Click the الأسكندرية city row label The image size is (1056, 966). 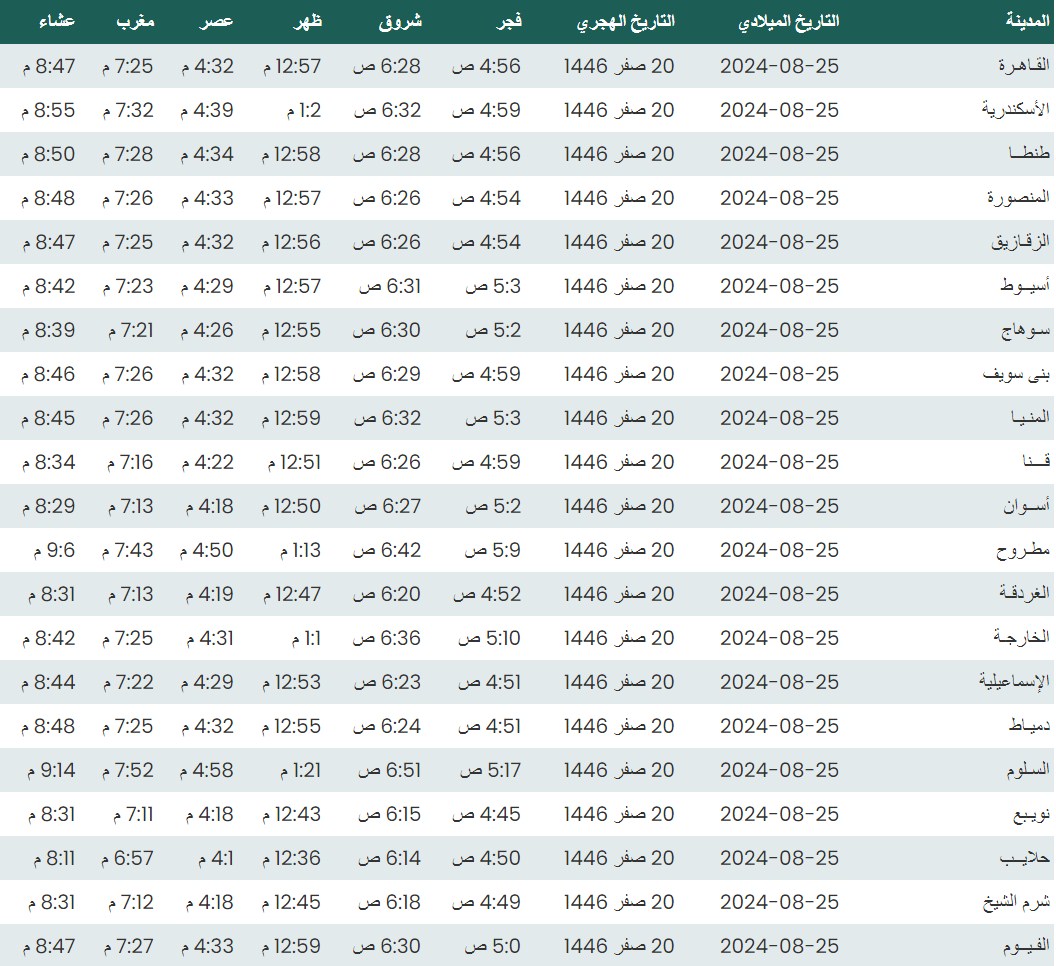[1015, 110]
